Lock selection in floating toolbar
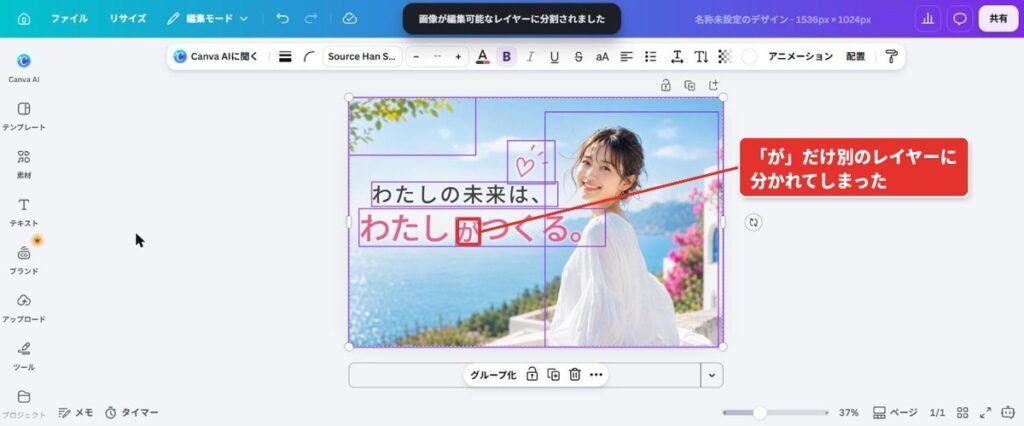Screen dimensions: 1024x426 (532, 375)
